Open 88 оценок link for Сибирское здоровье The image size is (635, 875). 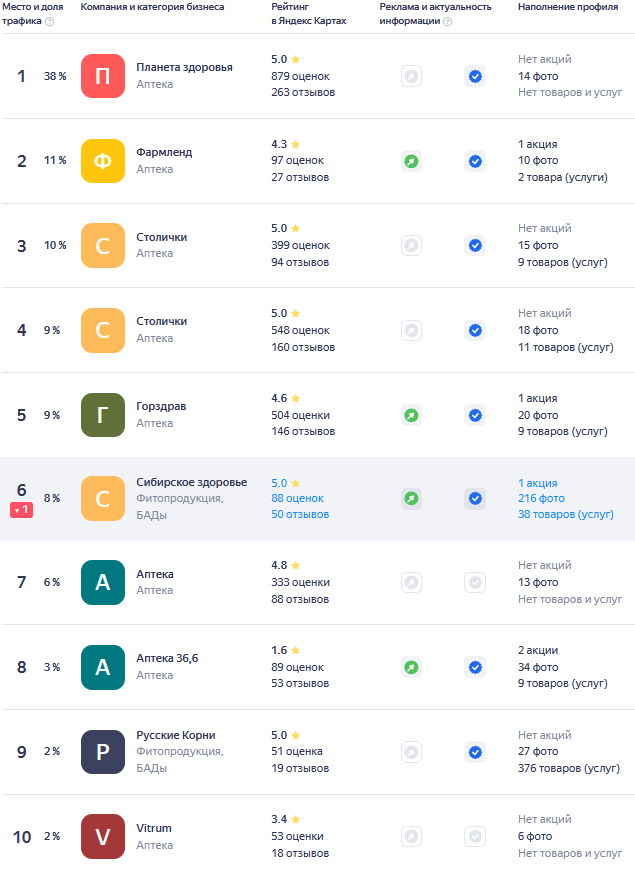(300, 498)
